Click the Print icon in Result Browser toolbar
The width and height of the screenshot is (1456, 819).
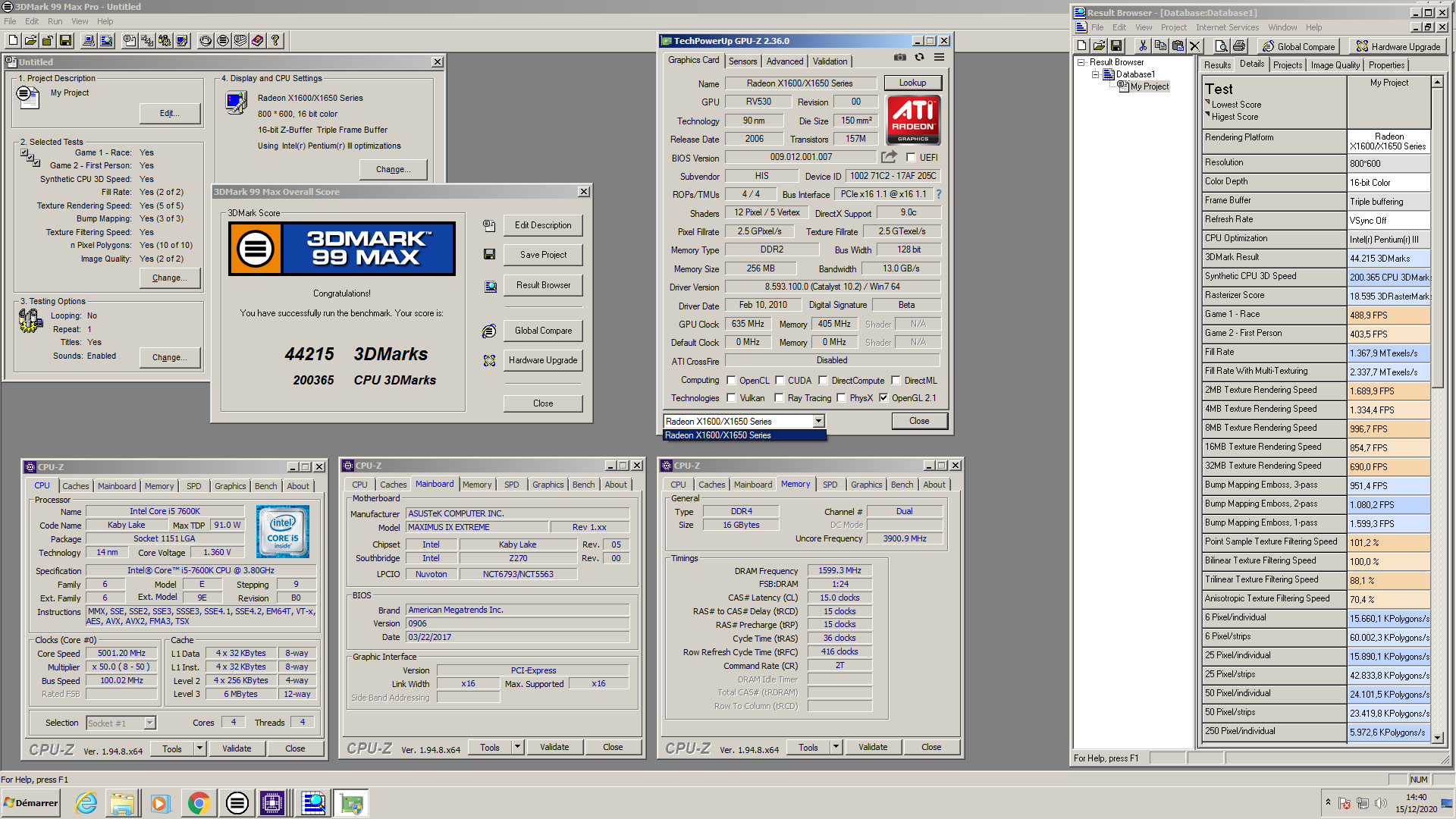(x=1239, y=46)
